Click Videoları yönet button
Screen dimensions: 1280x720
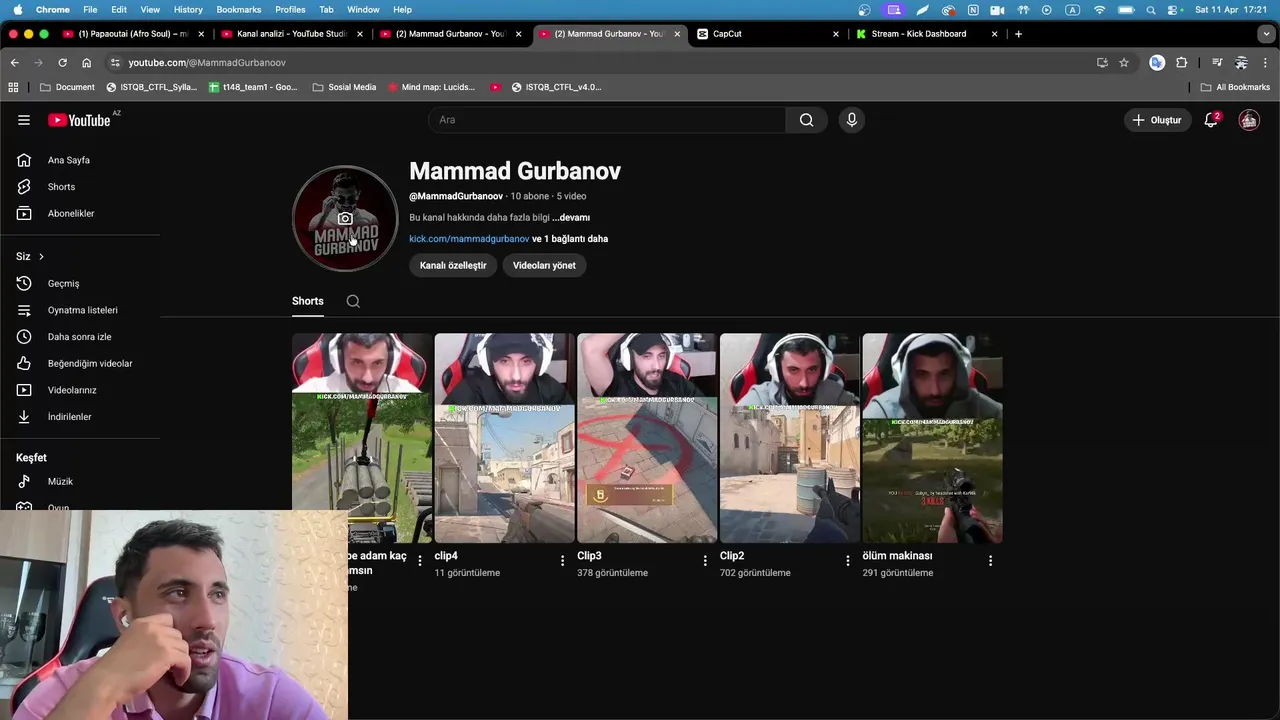tap(544, 265)
